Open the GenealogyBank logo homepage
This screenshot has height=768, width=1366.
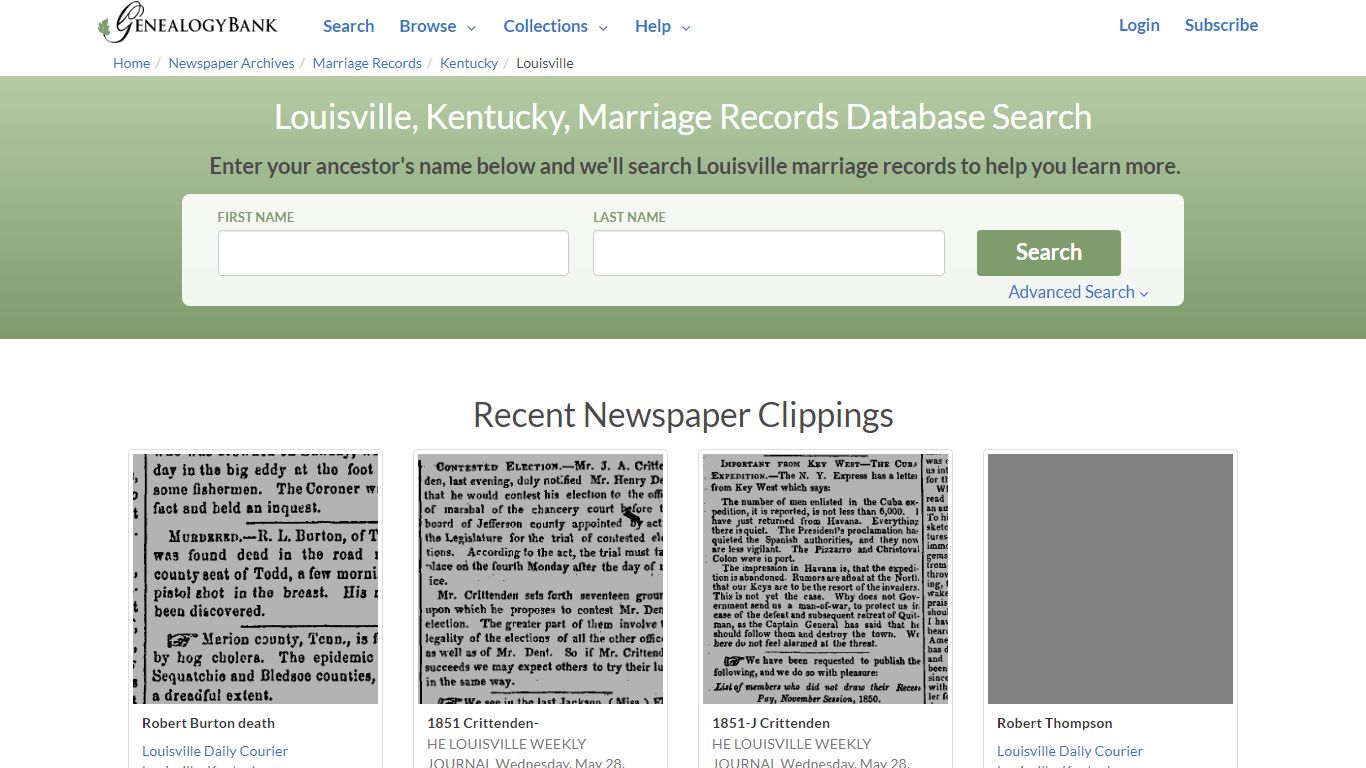point(187,23)
